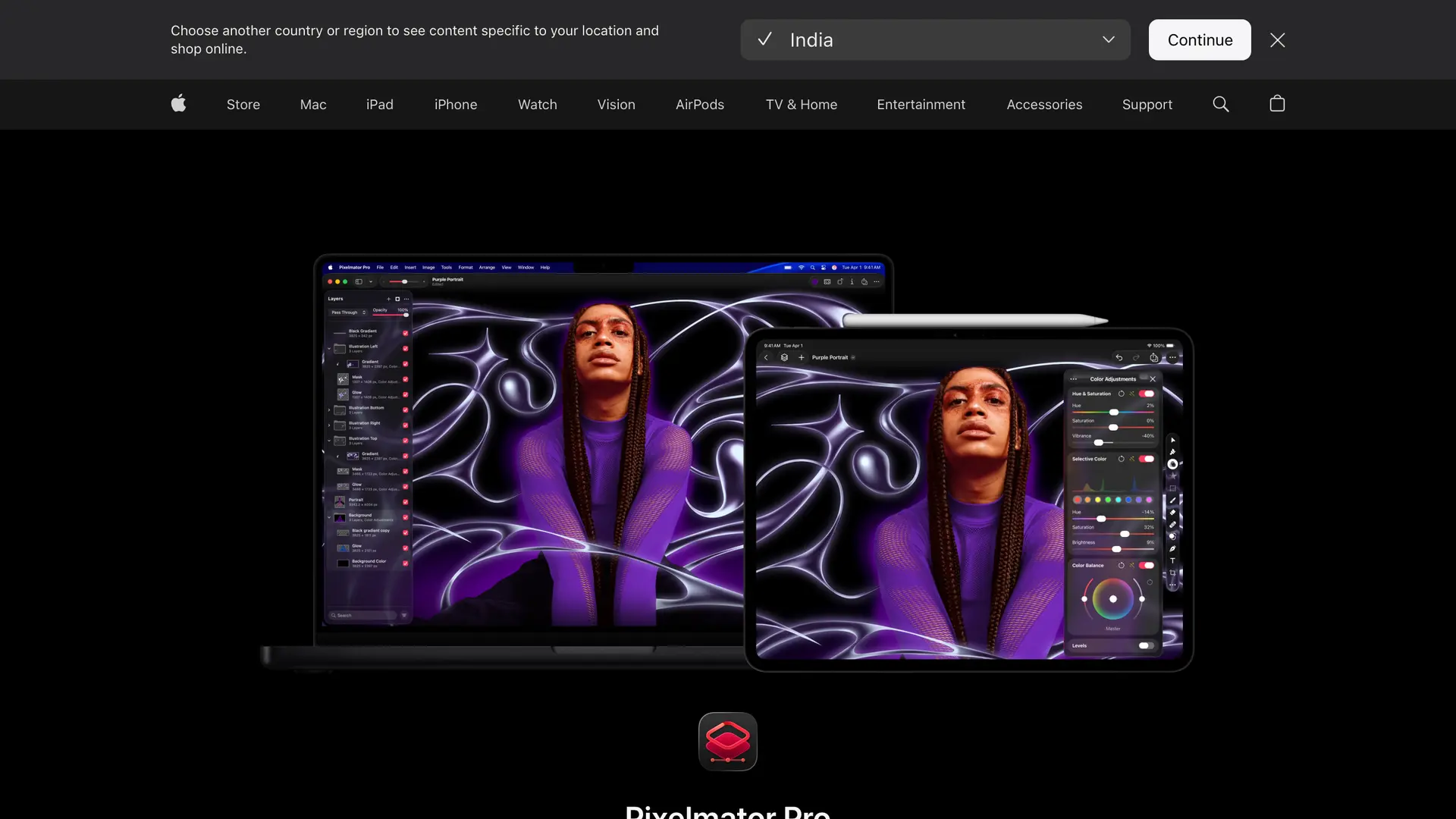Open Arrange menu in Pixelmator menu bar
This screenshot has height=819, width=1456.
[487, 268]
